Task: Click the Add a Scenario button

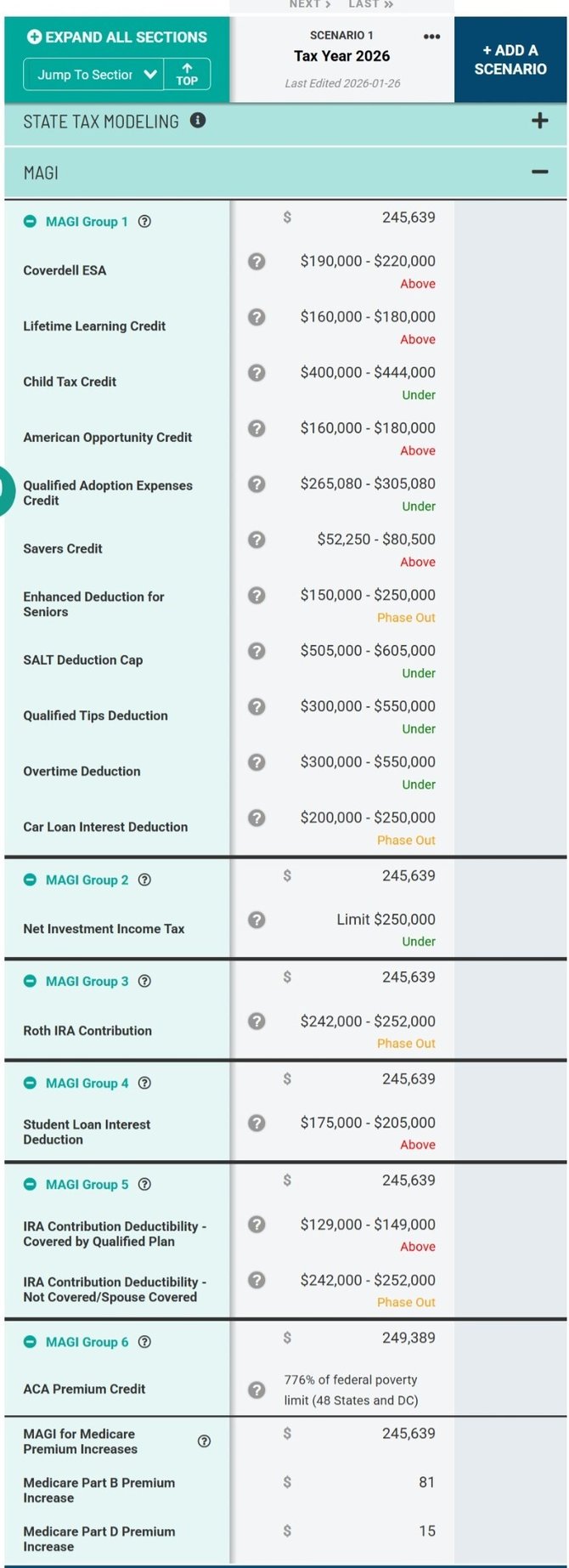Action: point(510,59)
